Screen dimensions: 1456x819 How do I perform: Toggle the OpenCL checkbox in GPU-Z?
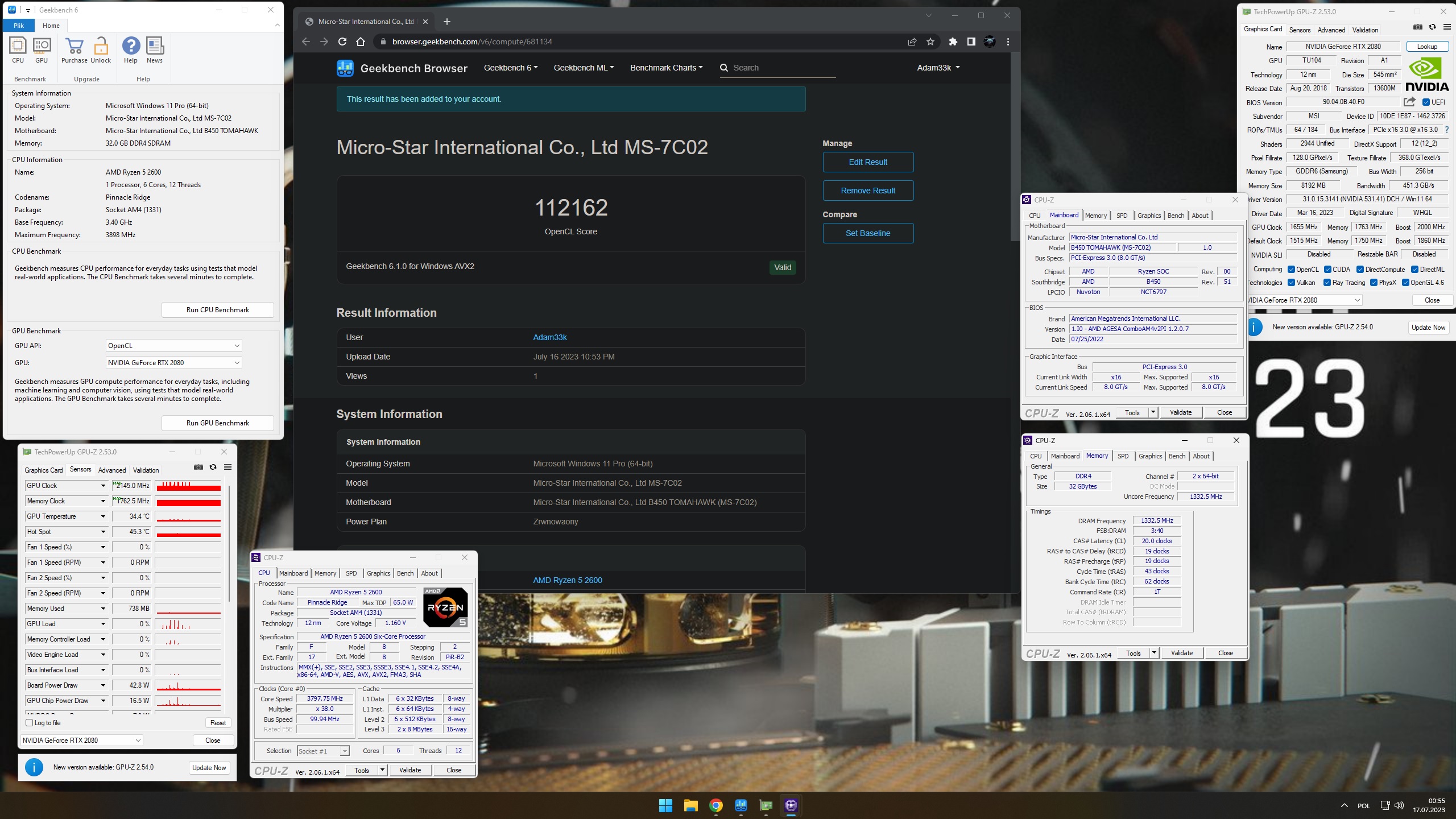[x=1291, y=270]
